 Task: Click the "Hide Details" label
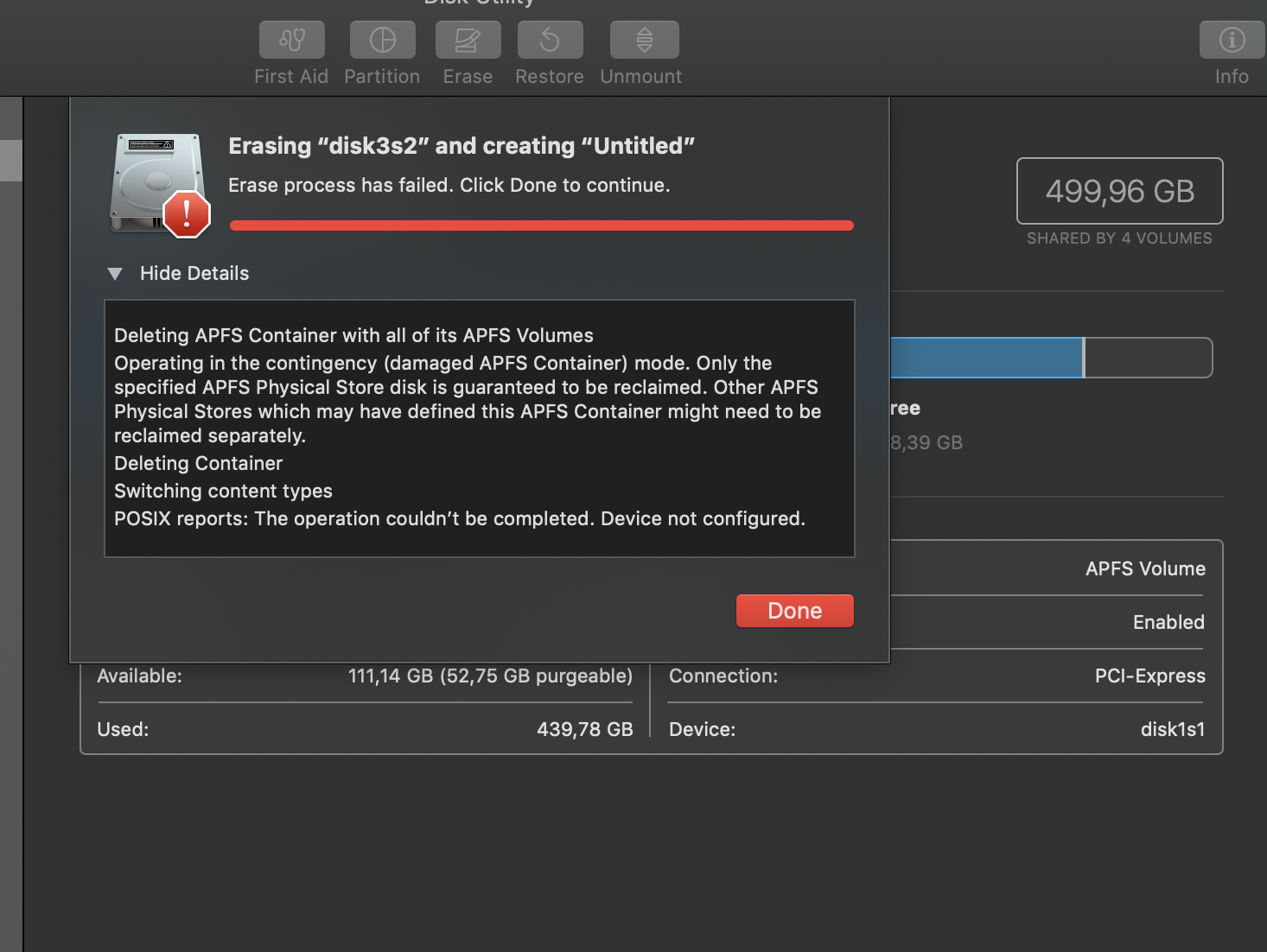click(194, 274)
